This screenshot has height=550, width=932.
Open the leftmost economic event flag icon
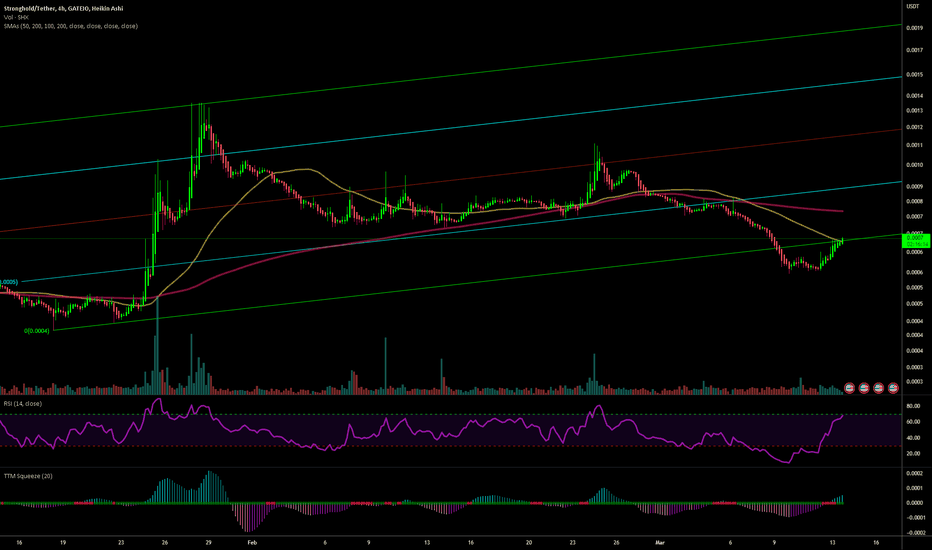(x=849, y=388)
